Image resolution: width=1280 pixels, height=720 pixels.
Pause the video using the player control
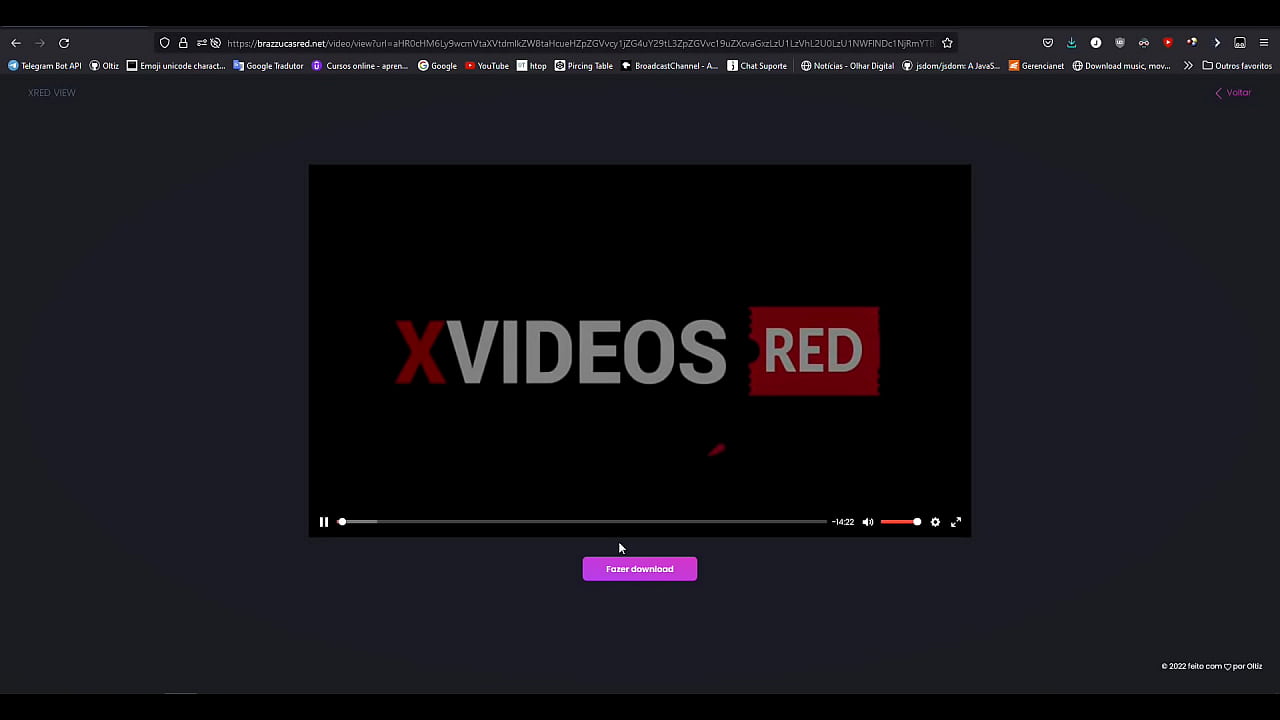click(x=324, y=522)
